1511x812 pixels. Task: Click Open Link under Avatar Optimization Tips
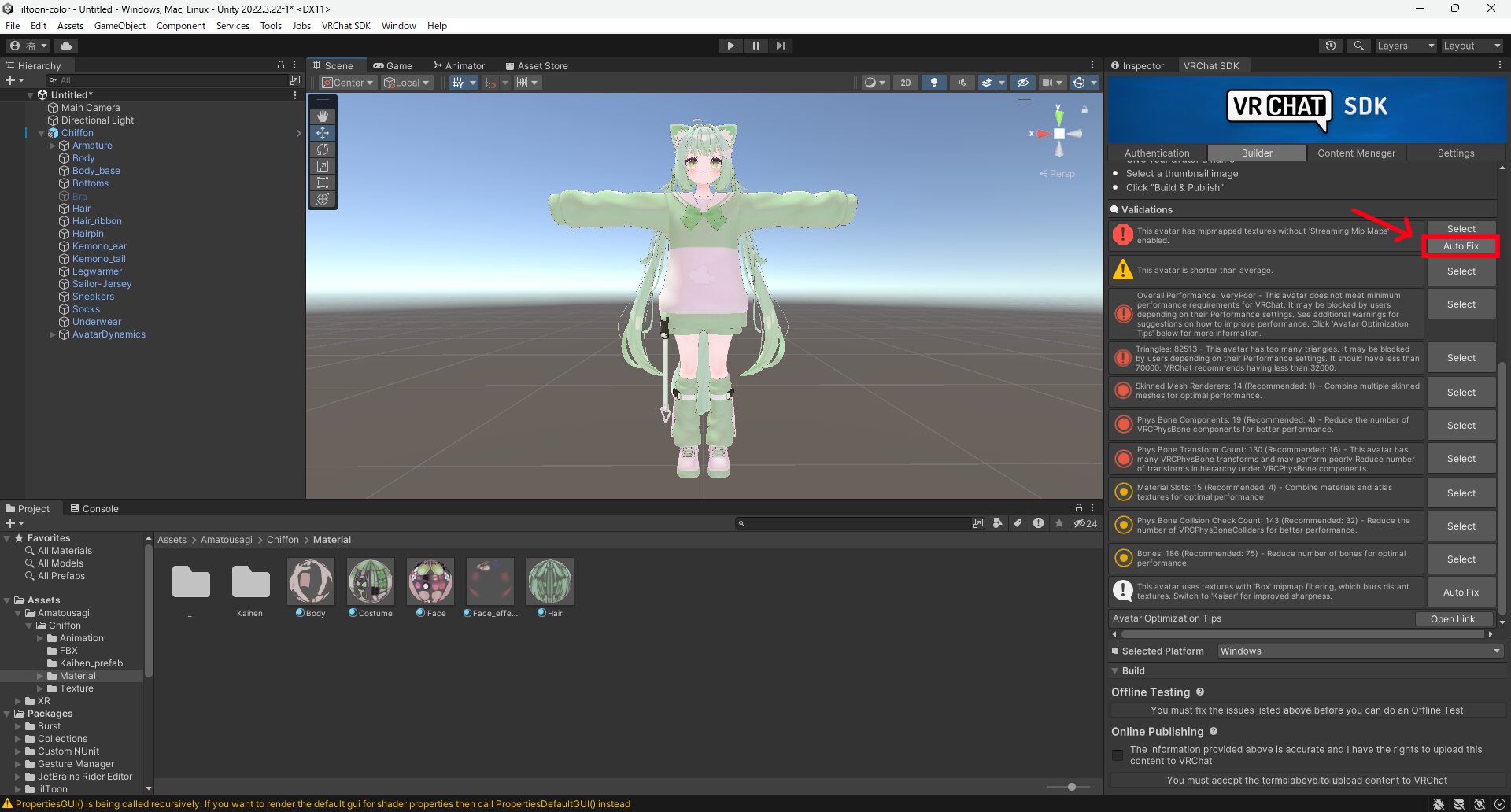tap(1453, 618)
